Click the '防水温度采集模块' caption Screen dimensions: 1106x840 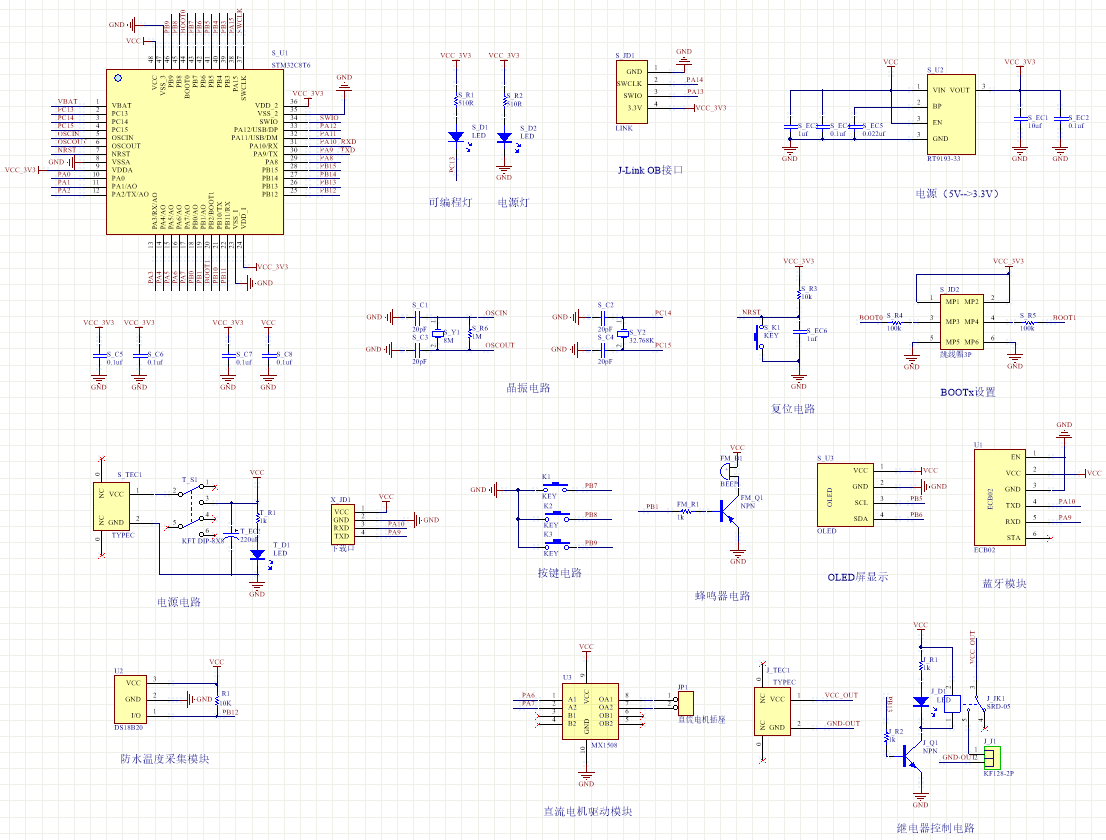pyautogui.click(x=164, y=760)
